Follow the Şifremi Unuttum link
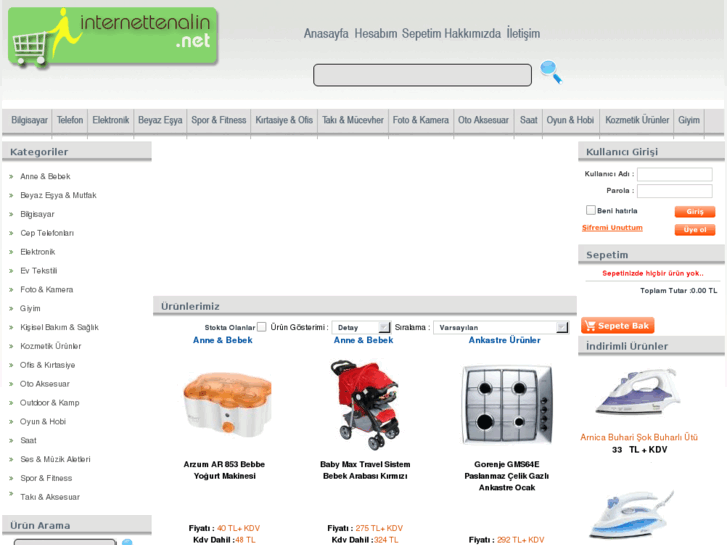 point(612,228)
